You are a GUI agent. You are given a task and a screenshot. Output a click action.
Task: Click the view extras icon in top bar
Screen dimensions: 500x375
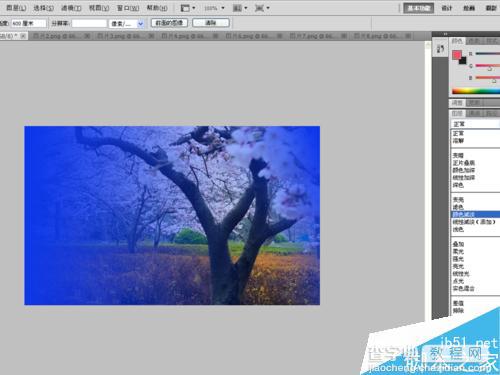(x=188, y=8)
